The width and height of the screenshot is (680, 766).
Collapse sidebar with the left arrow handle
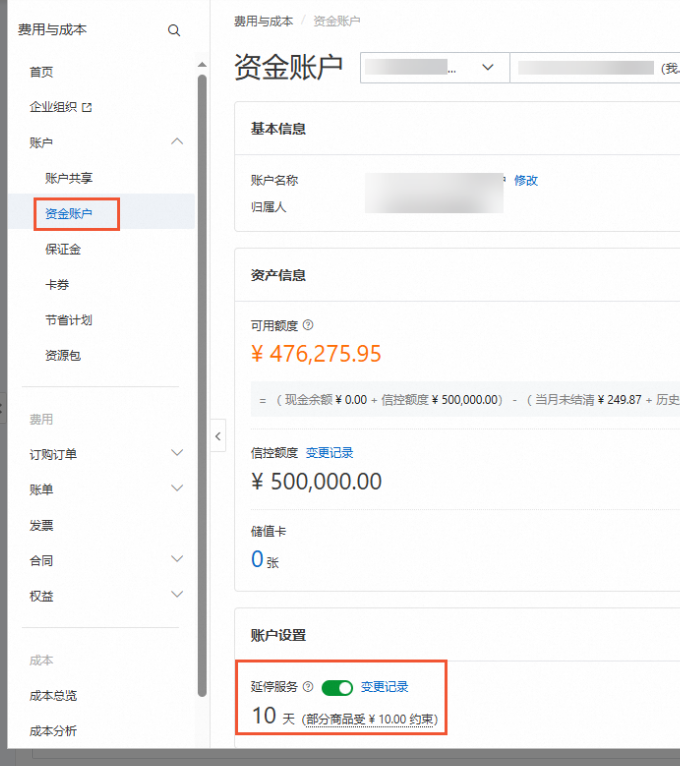(x=218, y=435)
